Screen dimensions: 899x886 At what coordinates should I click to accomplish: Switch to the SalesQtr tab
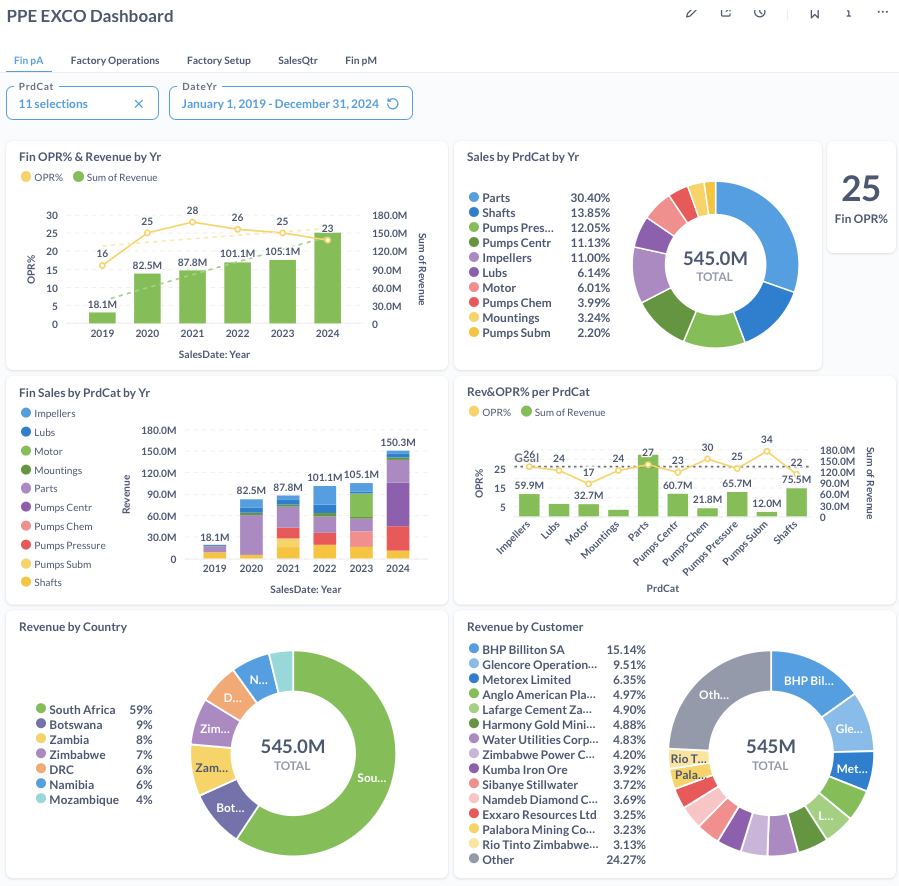(298, 60)
